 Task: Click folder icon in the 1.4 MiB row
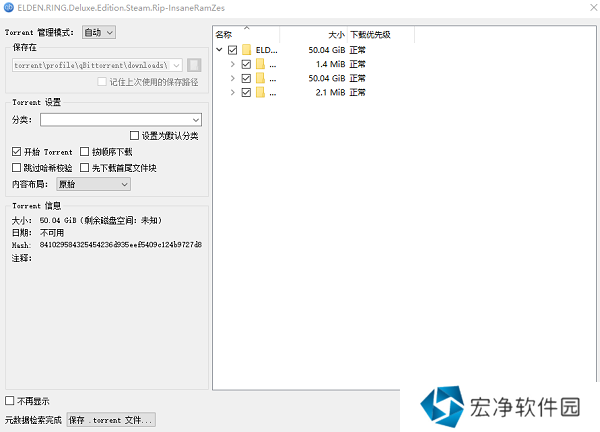260,64
